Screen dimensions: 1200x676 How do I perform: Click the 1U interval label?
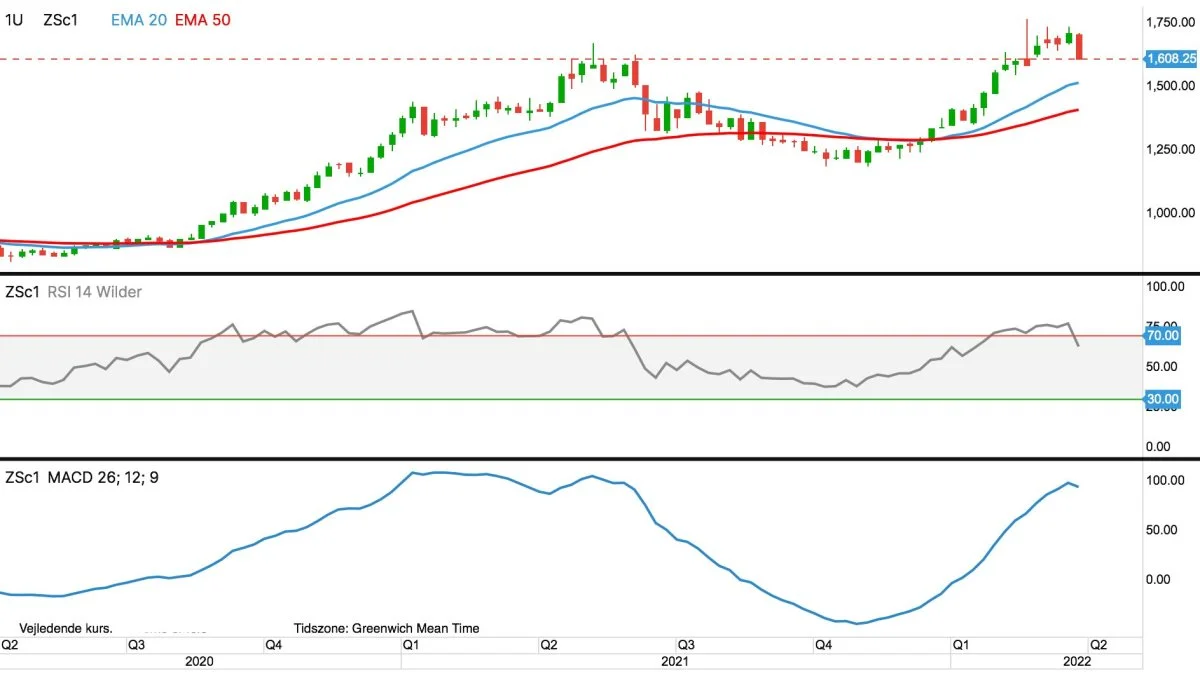[x=14, y=19]
